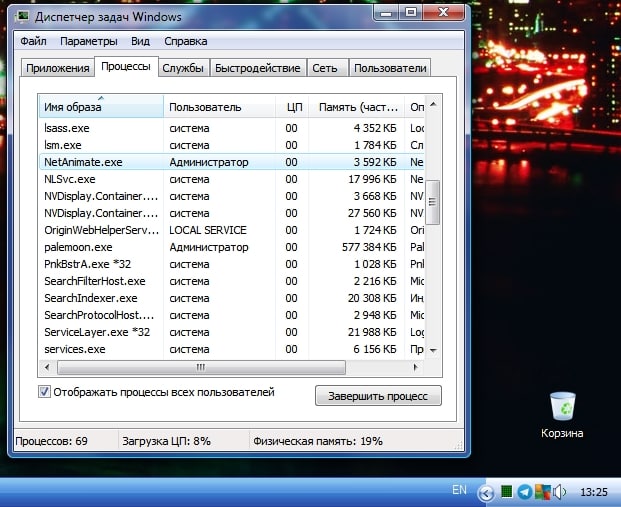Open the volume speaker tray icon
The height and width of the screenshot is (507, 621).
point(559,492)
